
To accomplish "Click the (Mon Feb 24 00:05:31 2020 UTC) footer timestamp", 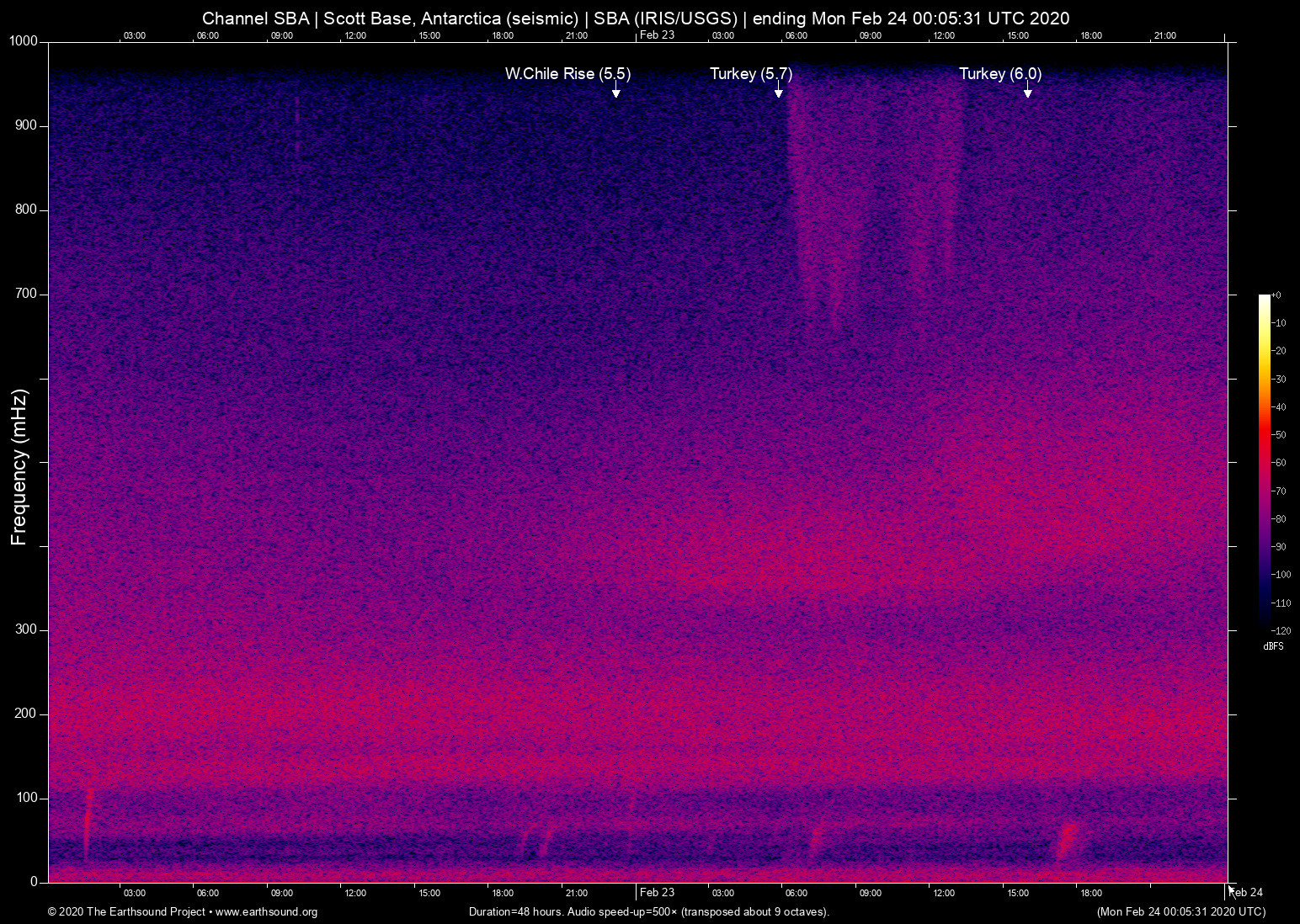I will 1181,912.
